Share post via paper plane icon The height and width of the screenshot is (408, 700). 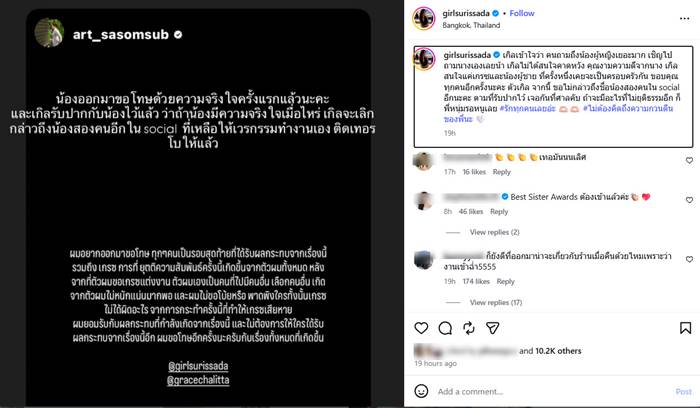tap(492, 328)
